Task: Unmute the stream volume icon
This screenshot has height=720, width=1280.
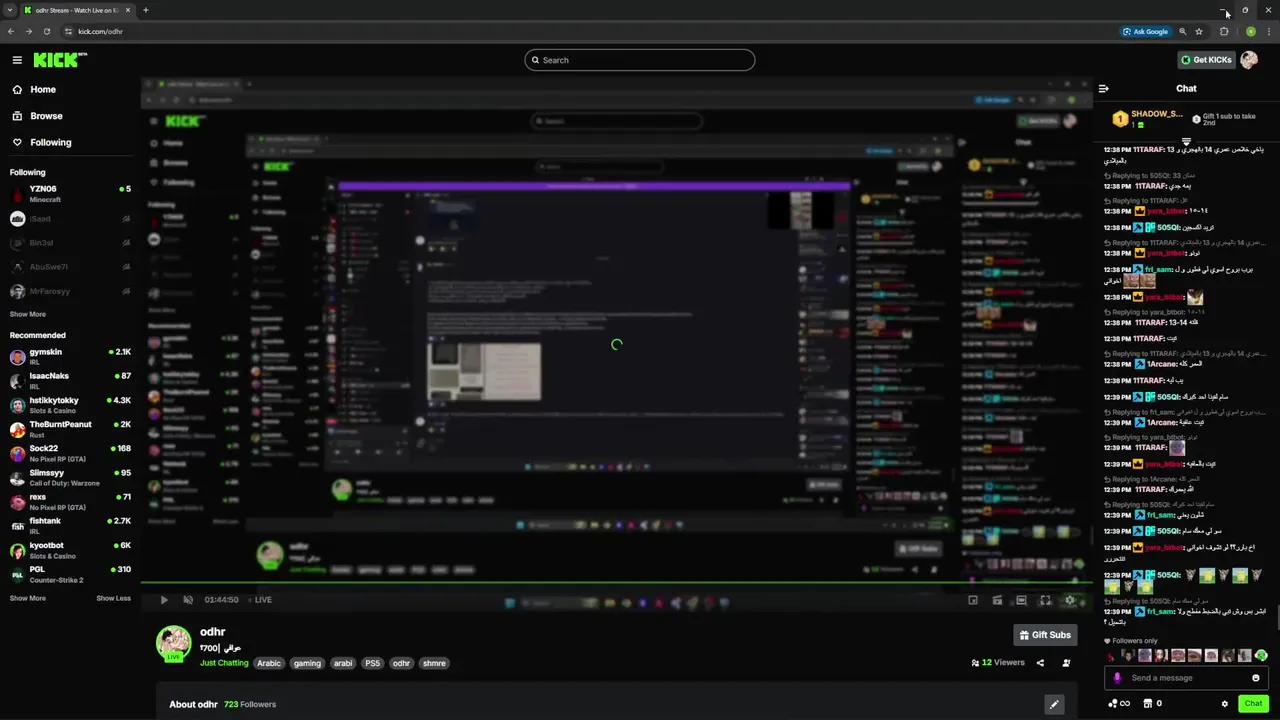Action: click(x=188, y=600)
